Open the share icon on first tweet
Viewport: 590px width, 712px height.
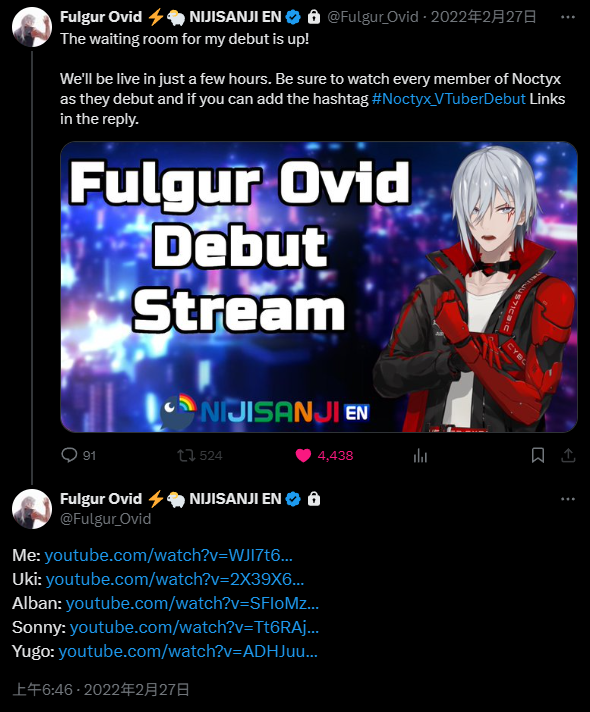(568, 455)
